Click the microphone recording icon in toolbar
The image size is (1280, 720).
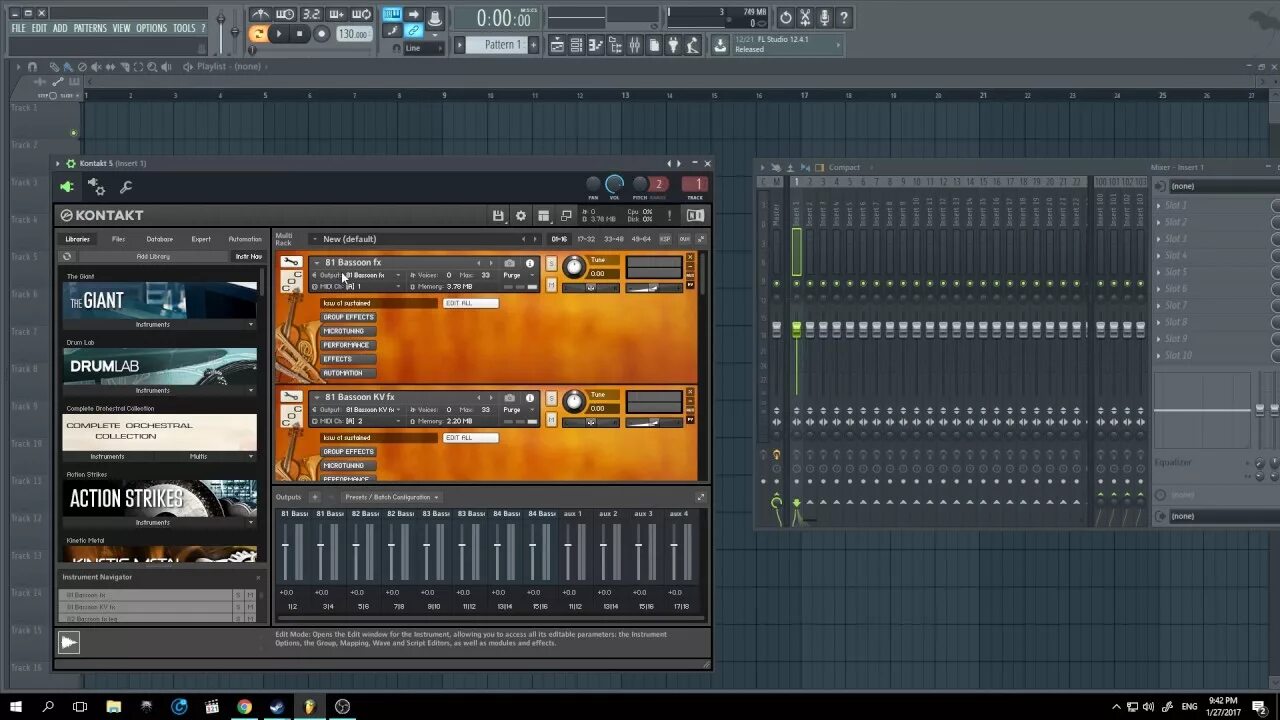(x=824, y=18)
